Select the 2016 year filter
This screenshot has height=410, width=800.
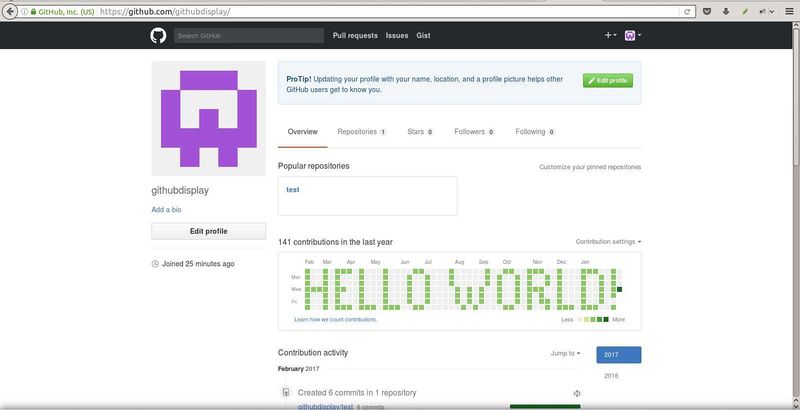click(611, 376)
